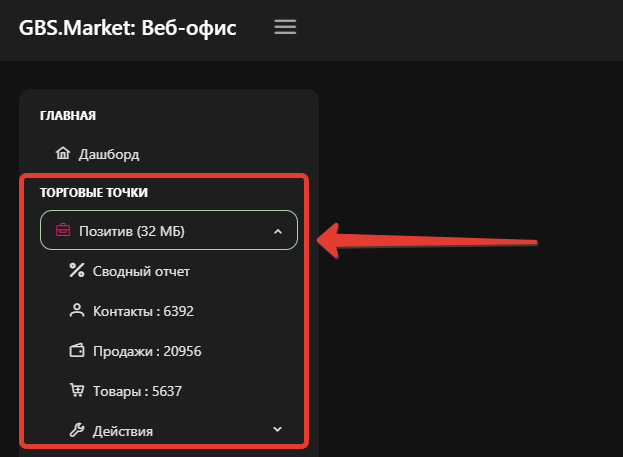Open Товары : 5637 section
Image resolution: width=623 pixels, height=457 pixels.
tap(137, 391)
